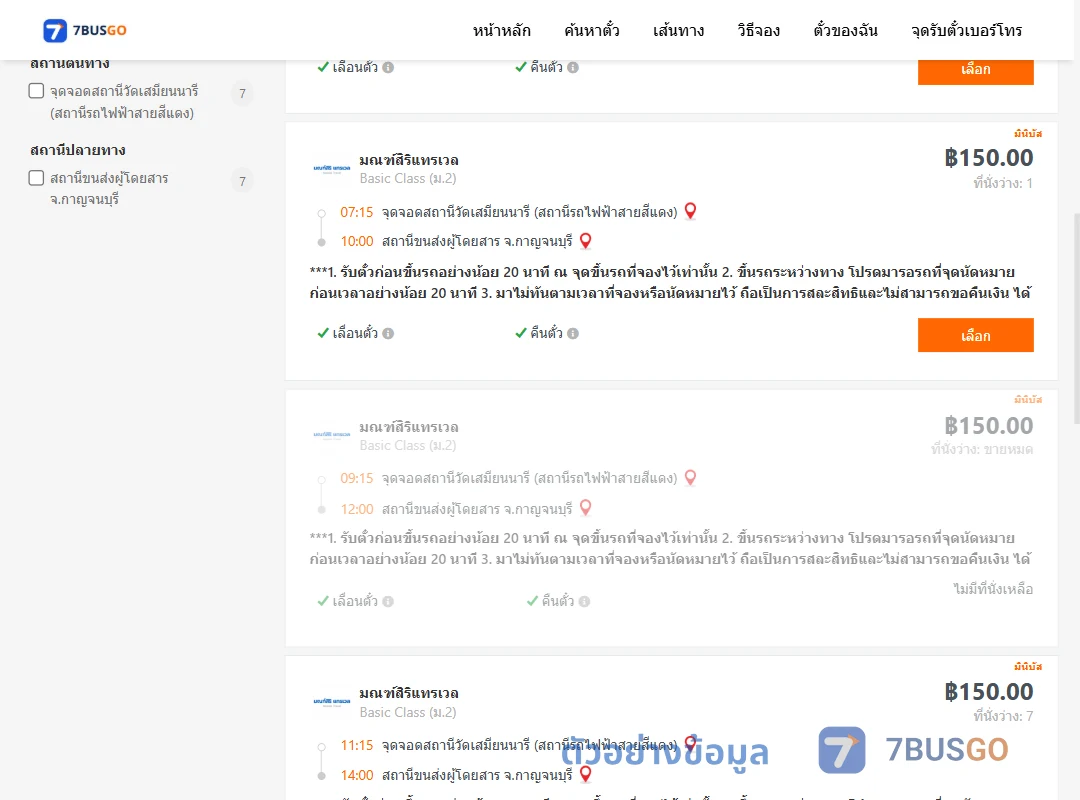
Task: Click operator name on the 07:15 trip card
Action: (x=408, y=160)
